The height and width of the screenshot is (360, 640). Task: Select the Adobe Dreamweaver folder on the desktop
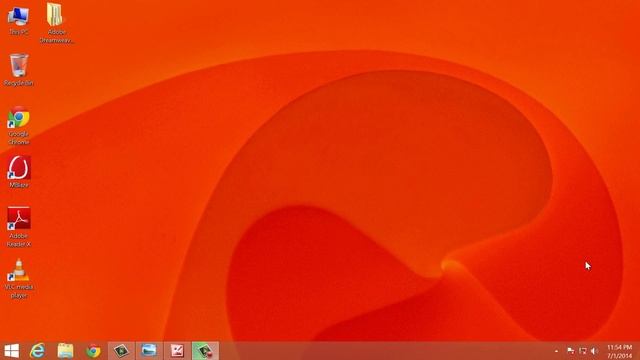click(56, 23)
